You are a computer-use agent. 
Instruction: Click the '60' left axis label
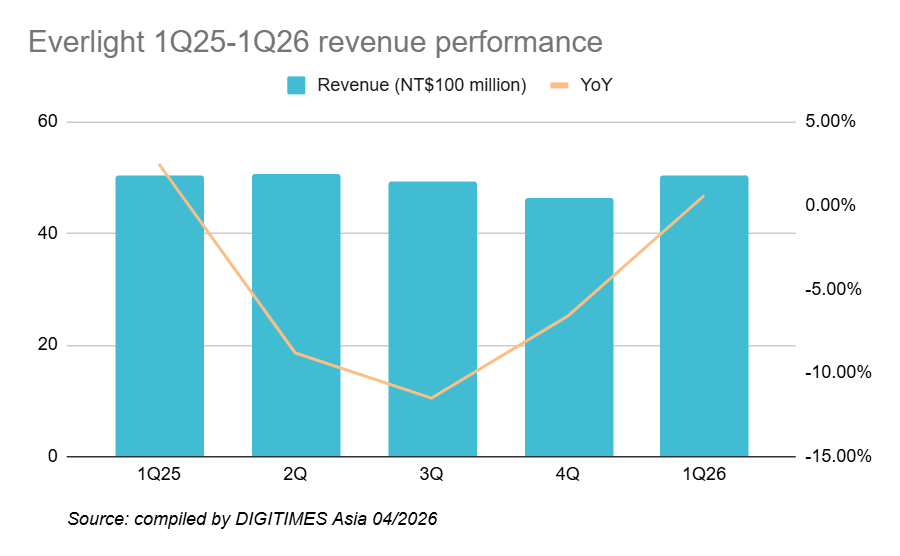pyautogui.click(x=49, y=122)
